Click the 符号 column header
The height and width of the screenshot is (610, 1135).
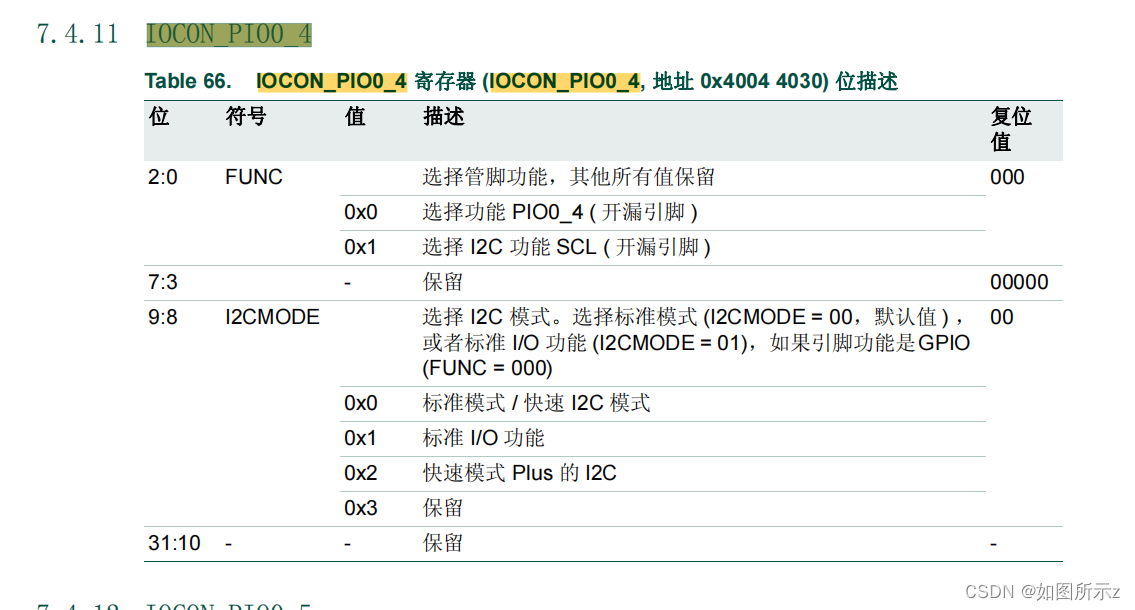244,117
